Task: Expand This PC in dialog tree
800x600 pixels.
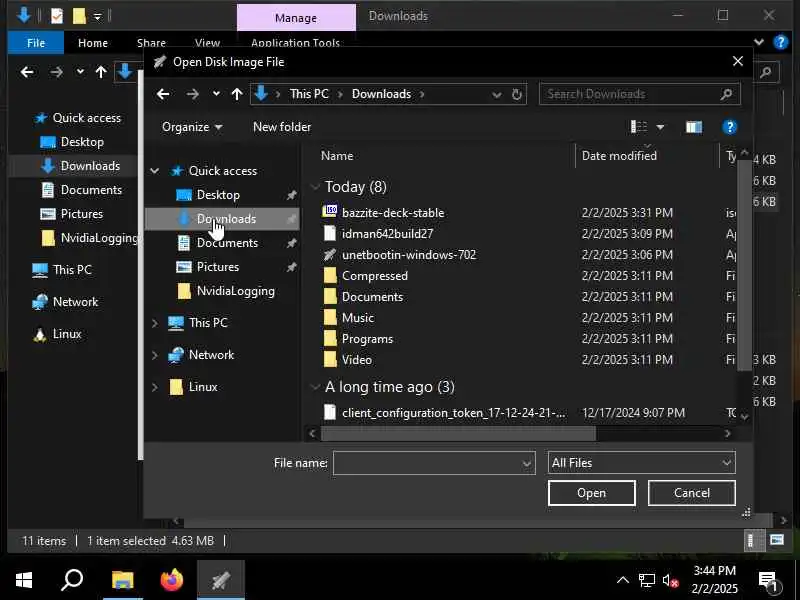Action: 155,323
